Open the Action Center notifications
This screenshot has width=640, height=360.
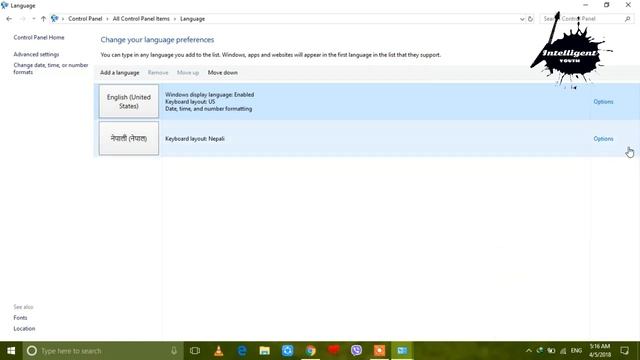point(624,351)
